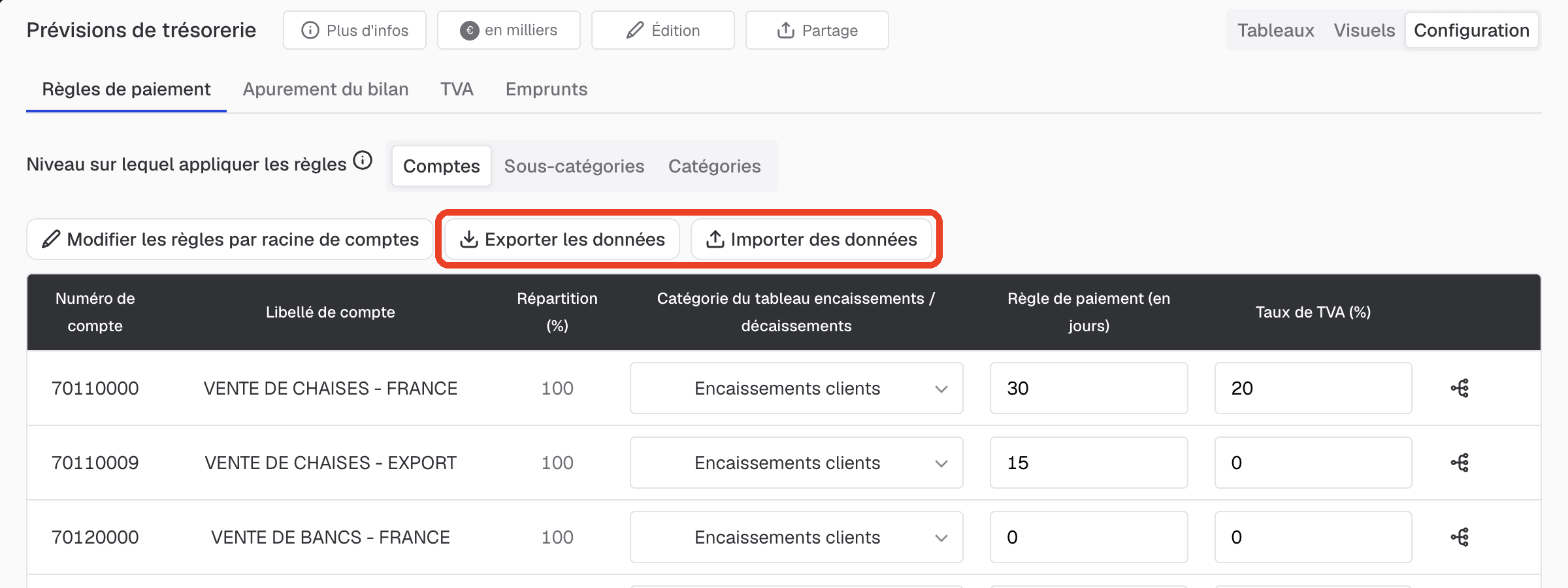Click payment rule field showing 15
Image resolution: width=1568 pixels, height=588 pixels.
tap(1088, 463)
